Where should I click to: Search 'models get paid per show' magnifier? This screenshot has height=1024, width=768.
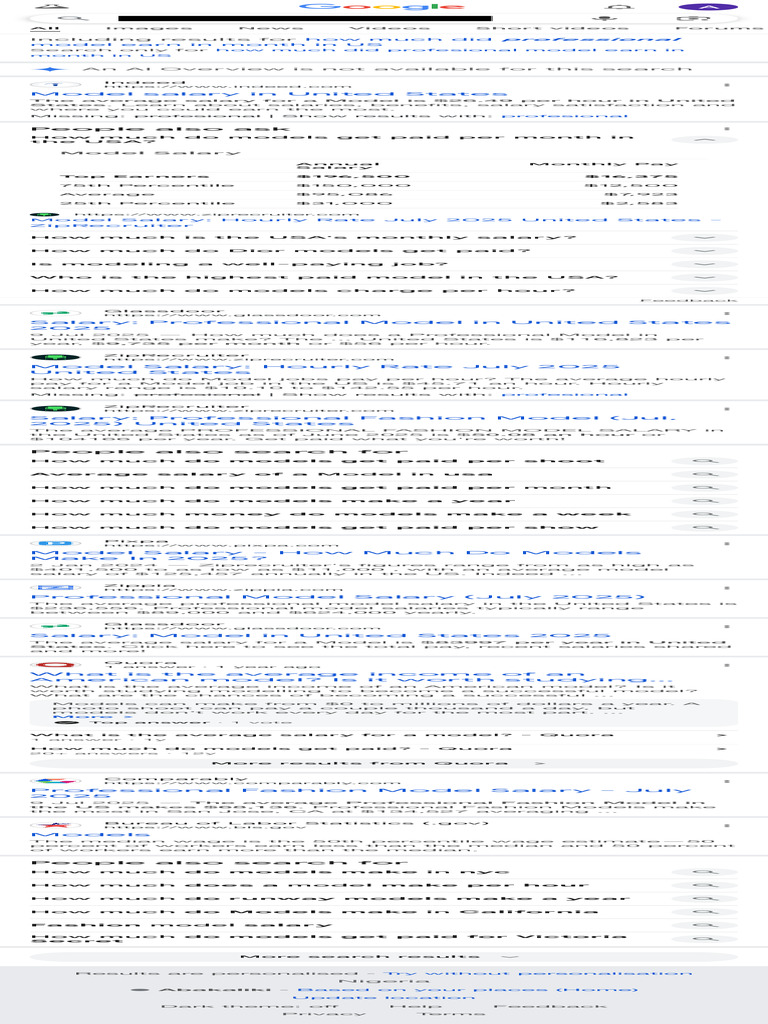tap(705, 527)
